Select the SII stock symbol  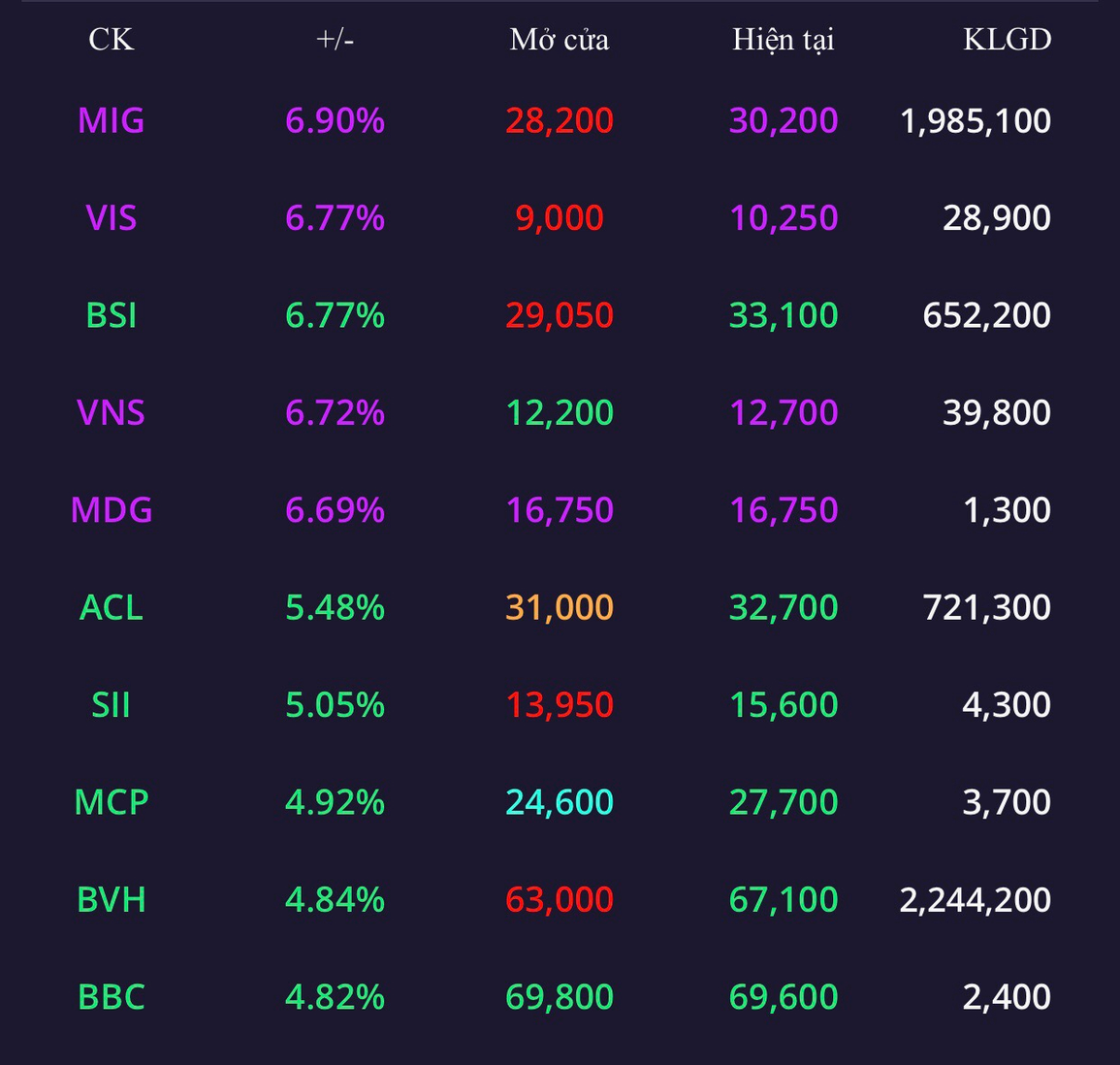tap(111, 705)
